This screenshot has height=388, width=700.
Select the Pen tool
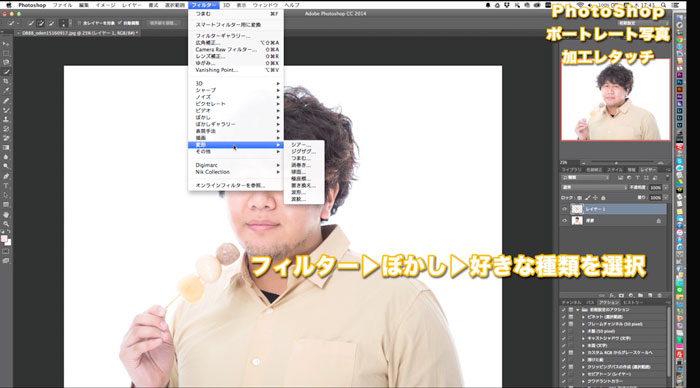point(6,176)
